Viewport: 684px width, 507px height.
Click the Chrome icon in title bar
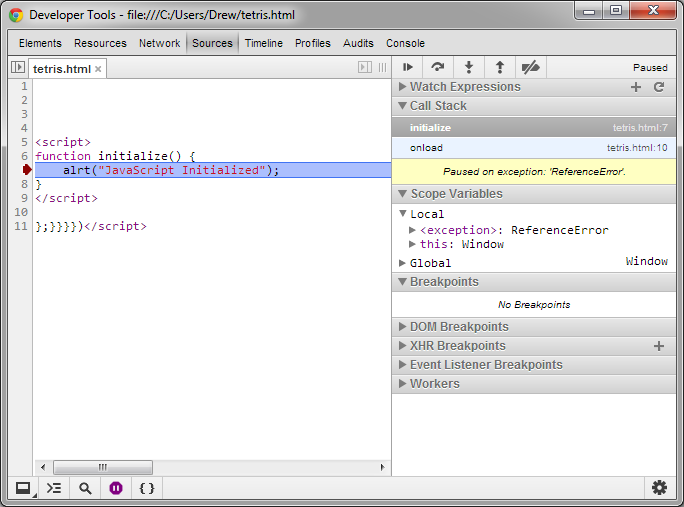[x=16, y=15]
